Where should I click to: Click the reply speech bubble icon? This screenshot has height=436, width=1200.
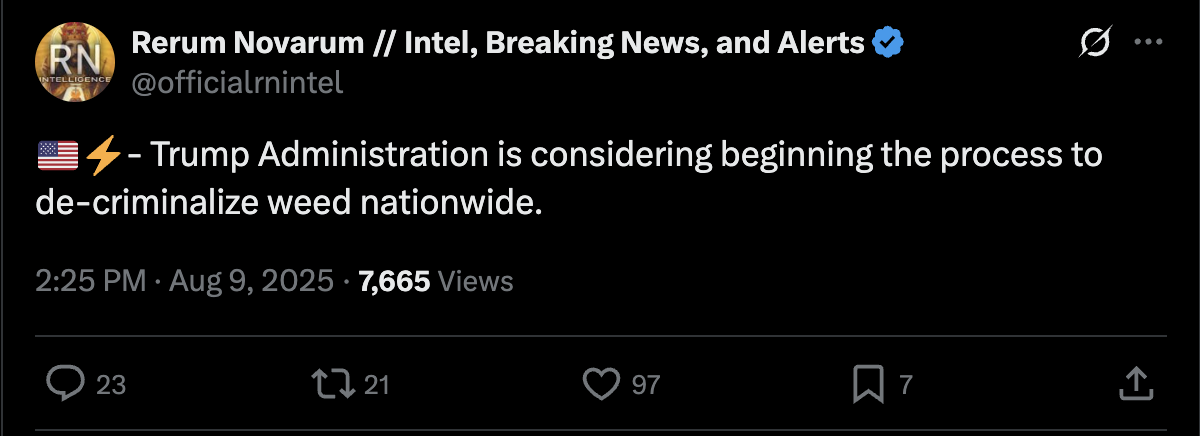coord(66,384)
